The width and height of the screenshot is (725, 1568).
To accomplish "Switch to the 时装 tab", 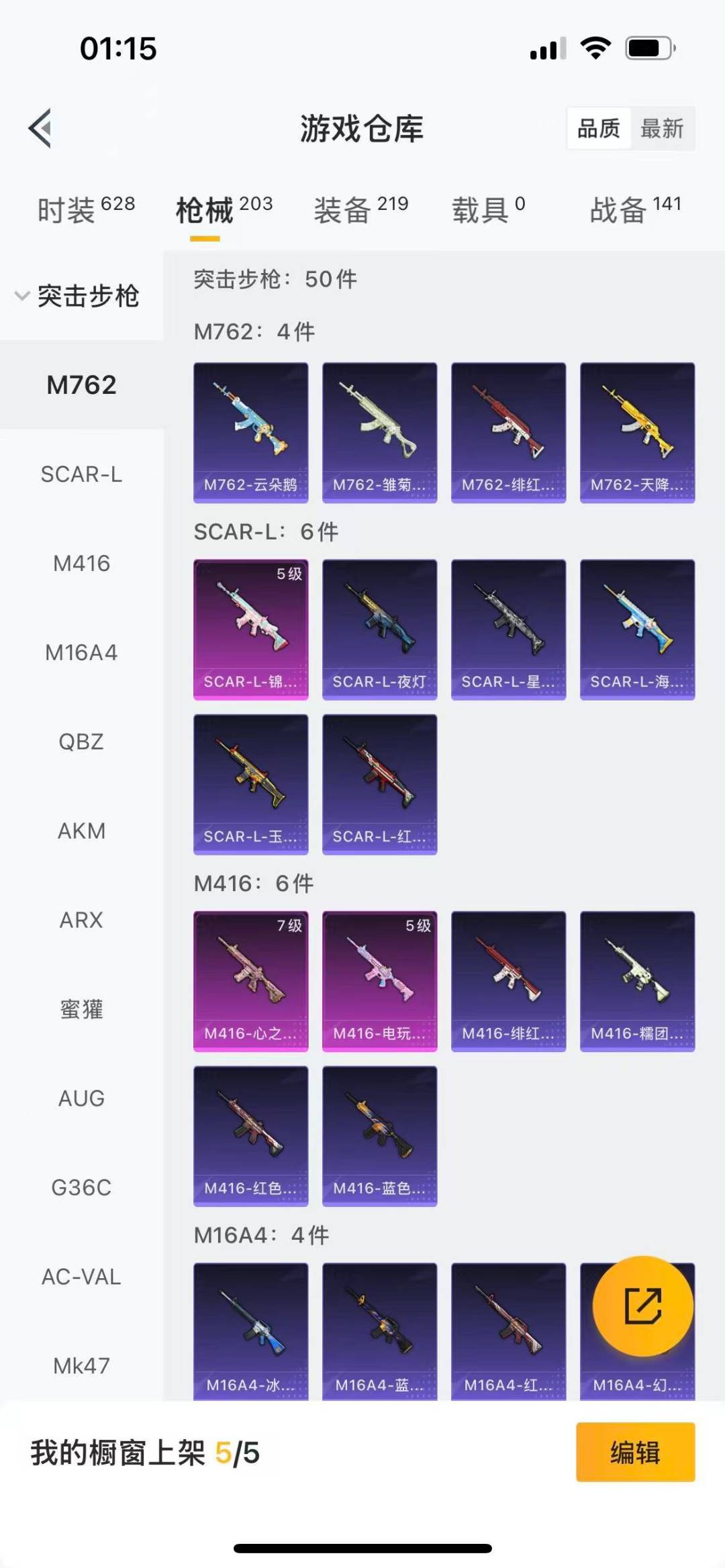I will point(86,210).
